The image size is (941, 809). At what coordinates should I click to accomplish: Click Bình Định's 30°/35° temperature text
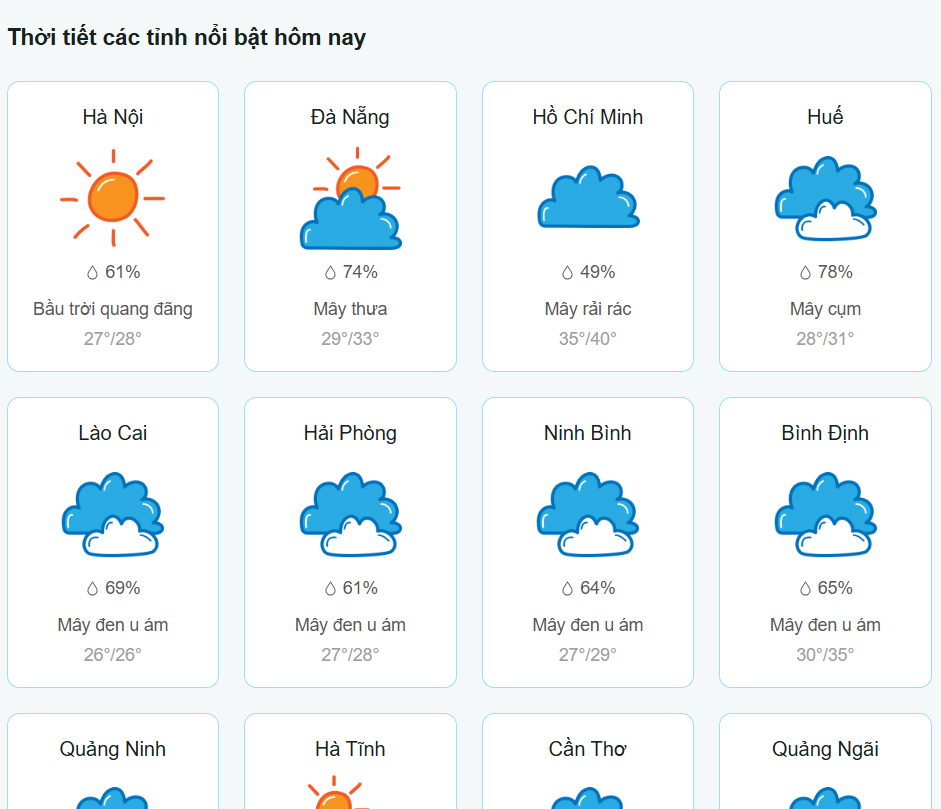tap(825, 655)
